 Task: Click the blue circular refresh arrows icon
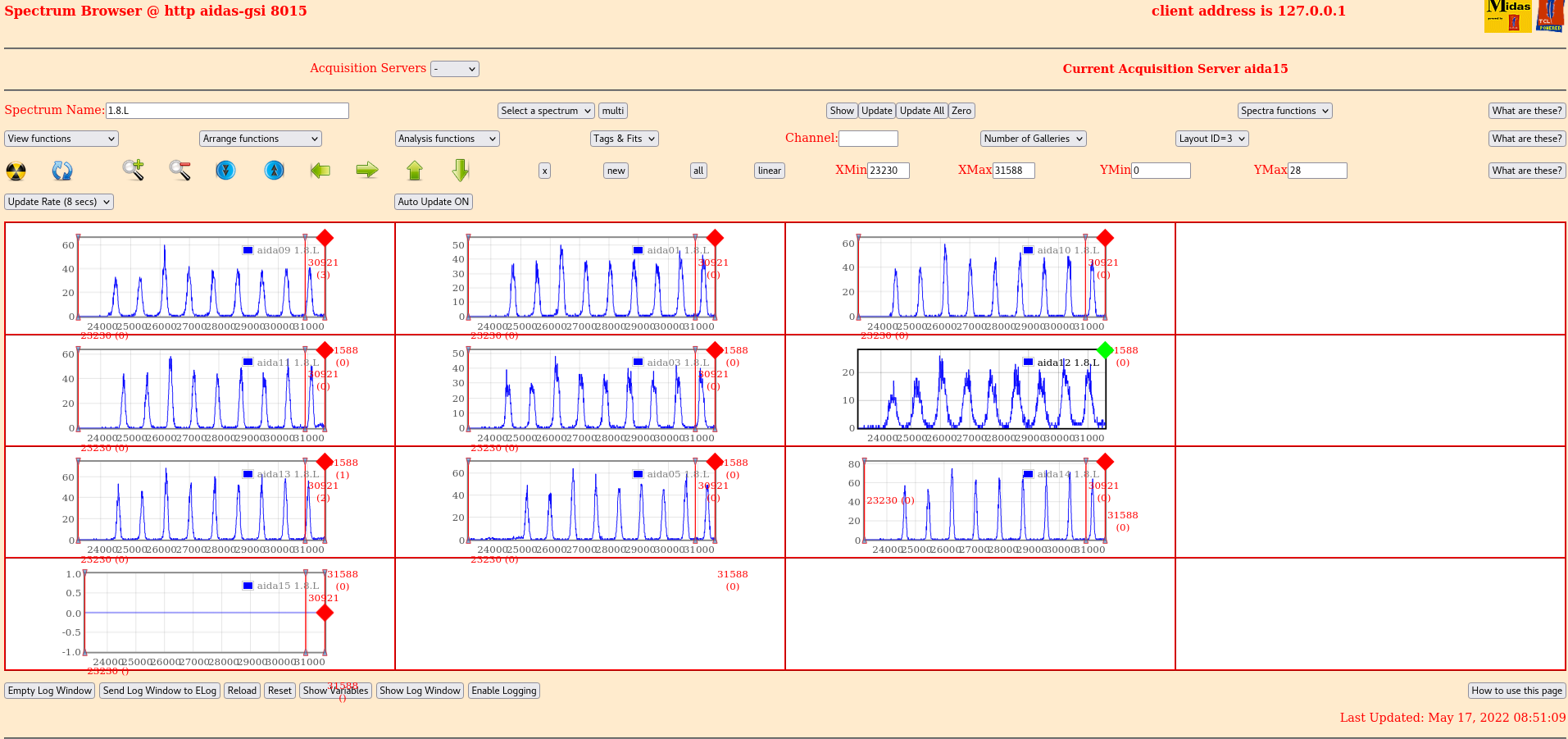[x=62, y=171]
